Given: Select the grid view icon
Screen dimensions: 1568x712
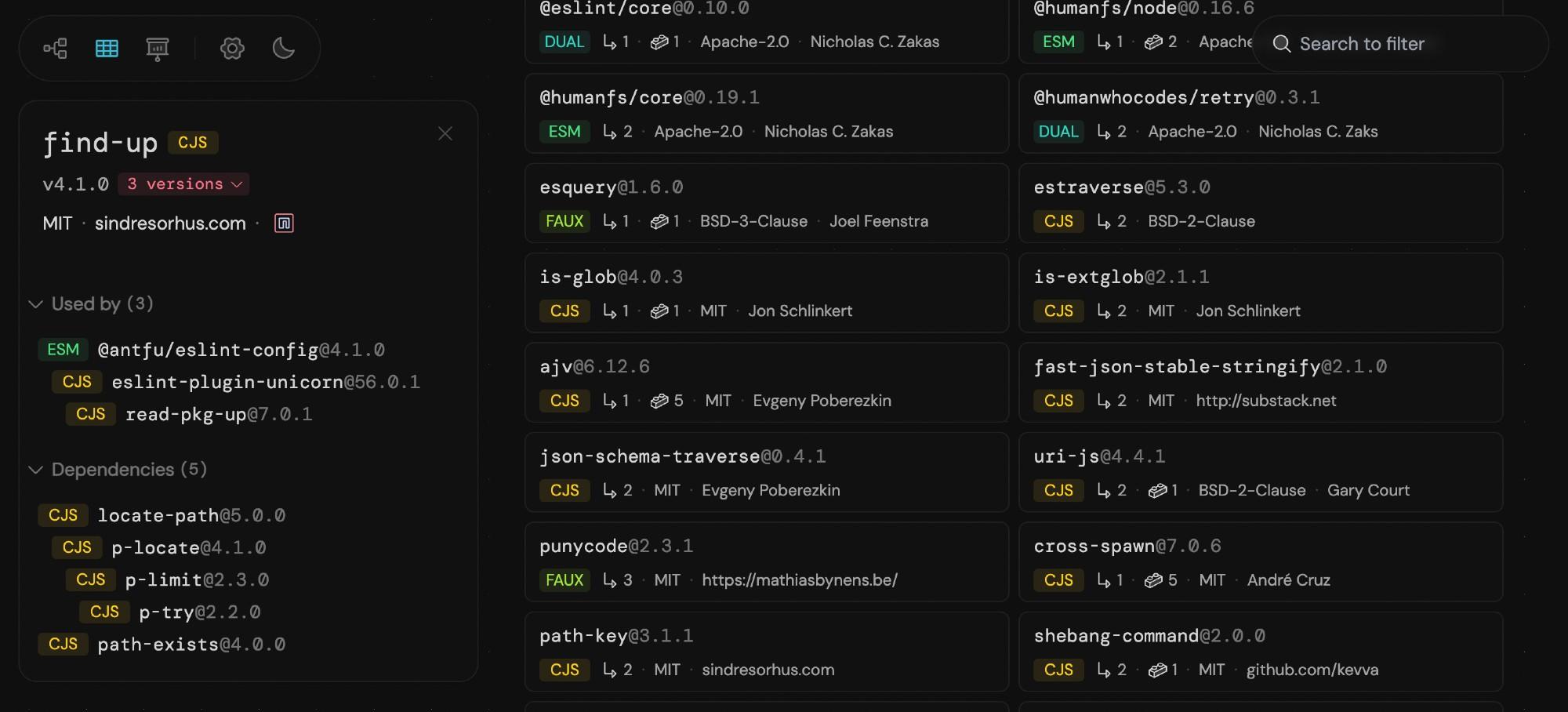Looking at the screenshot, I should (x=107, y=49).
